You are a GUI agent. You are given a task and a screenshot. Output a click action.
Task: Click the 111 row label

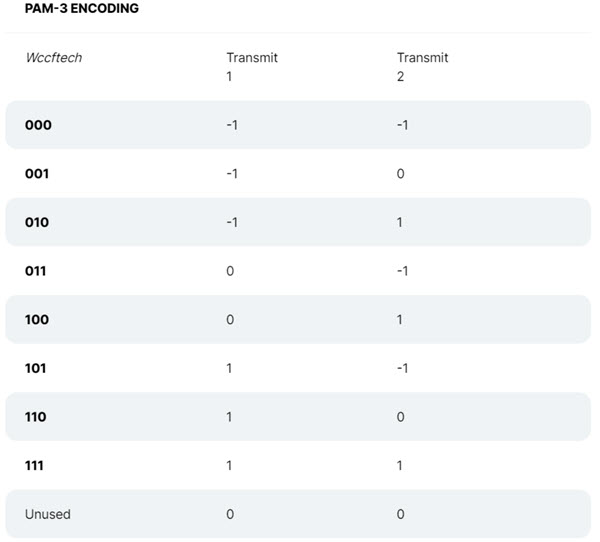tap(34, 465)
